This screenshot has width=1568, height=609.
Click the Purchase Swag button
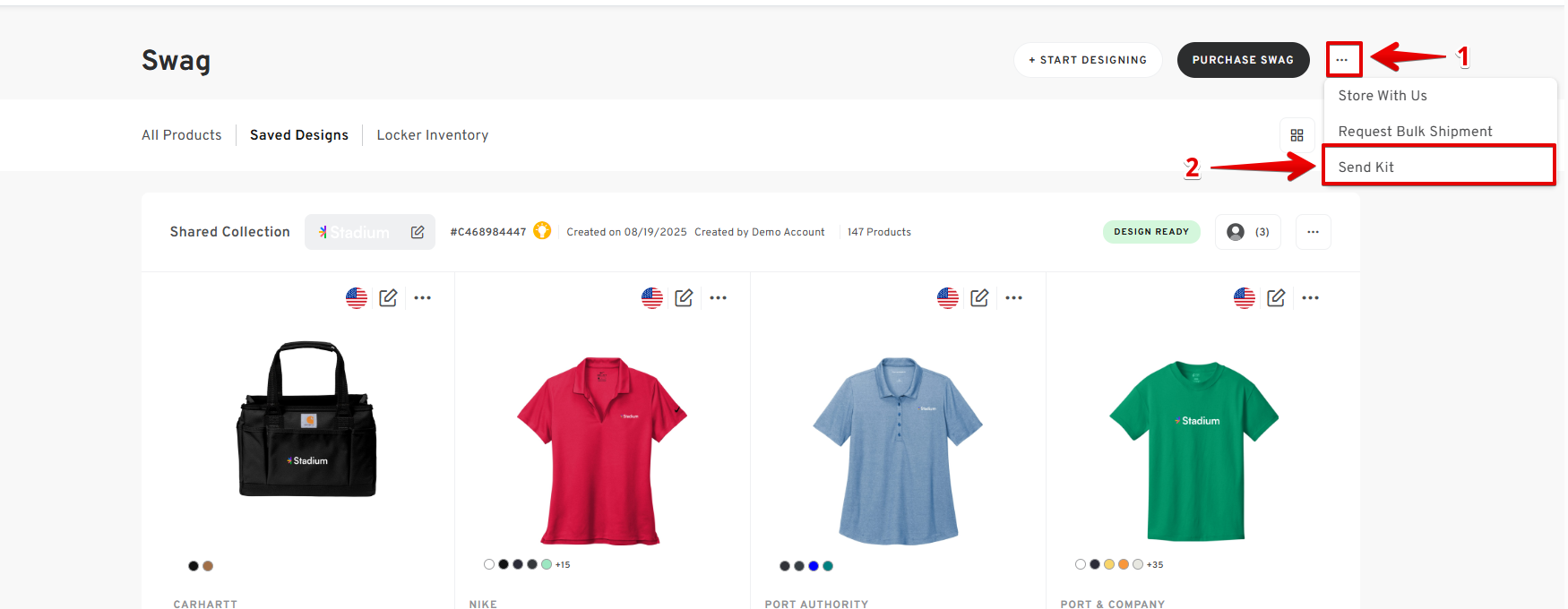[1242, 60]
